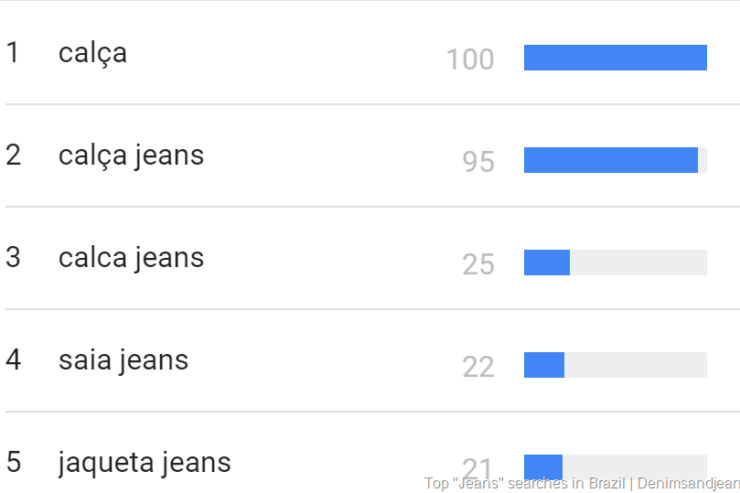Viewport: 740px width, 493px height.
Task: Click rank number 2 in the list
Action: click(x=13, y=156)
